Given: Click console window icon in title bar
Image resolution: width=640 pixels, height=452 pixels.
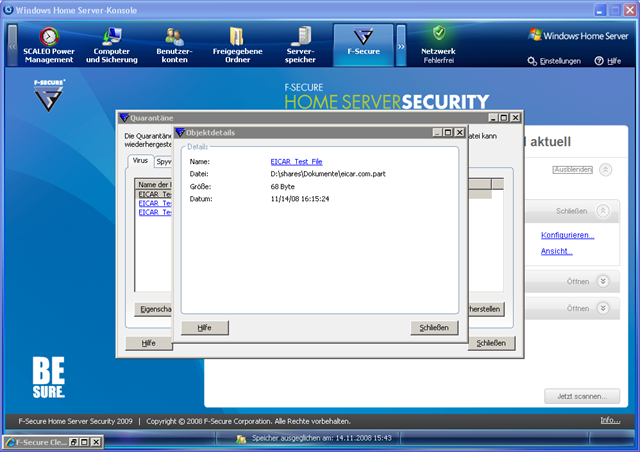Looking at the screenshot, I should pyautogui.click(x=8, y=10).
